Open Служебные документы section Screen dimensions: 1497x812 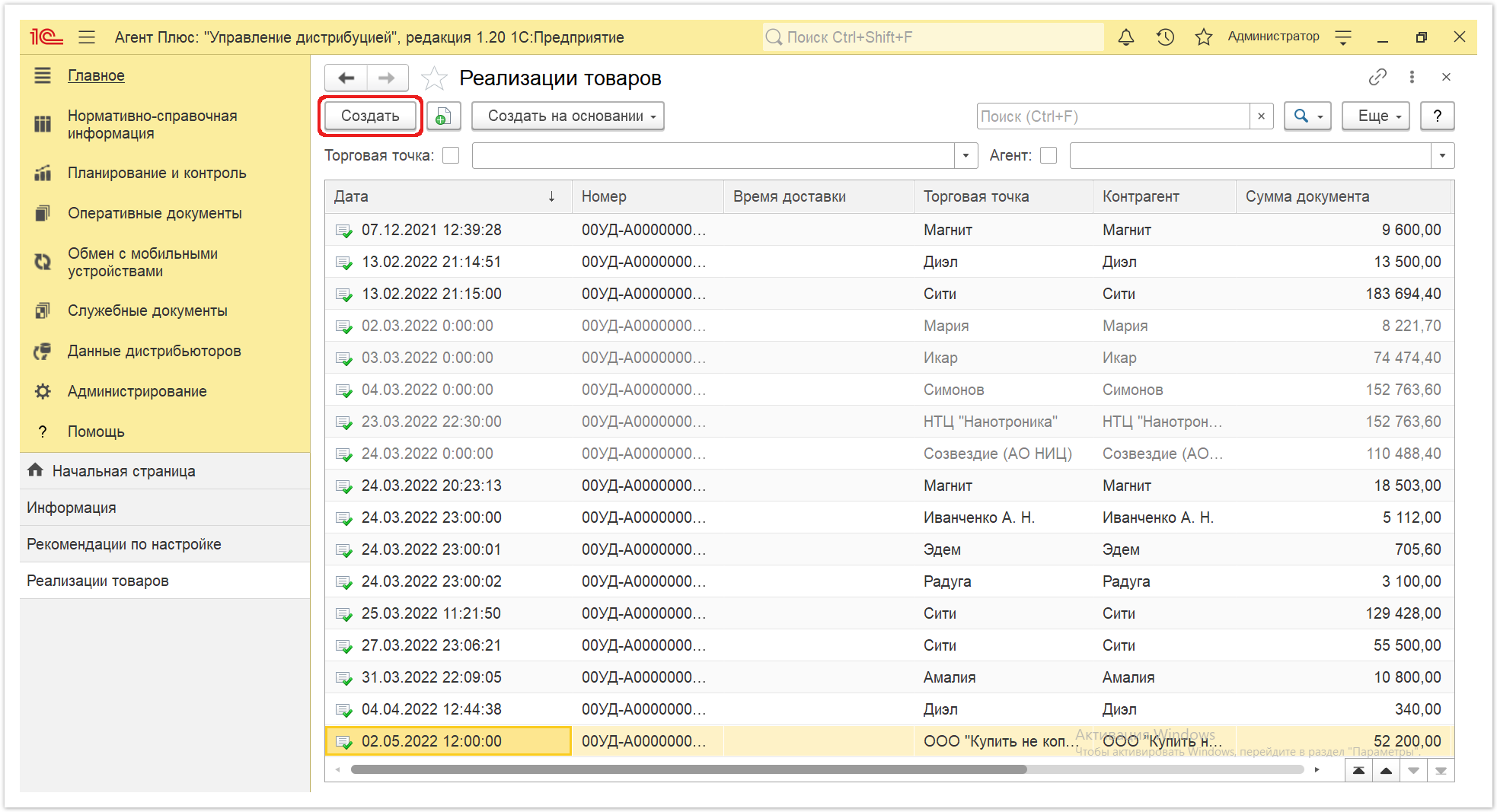pos(148,310)
